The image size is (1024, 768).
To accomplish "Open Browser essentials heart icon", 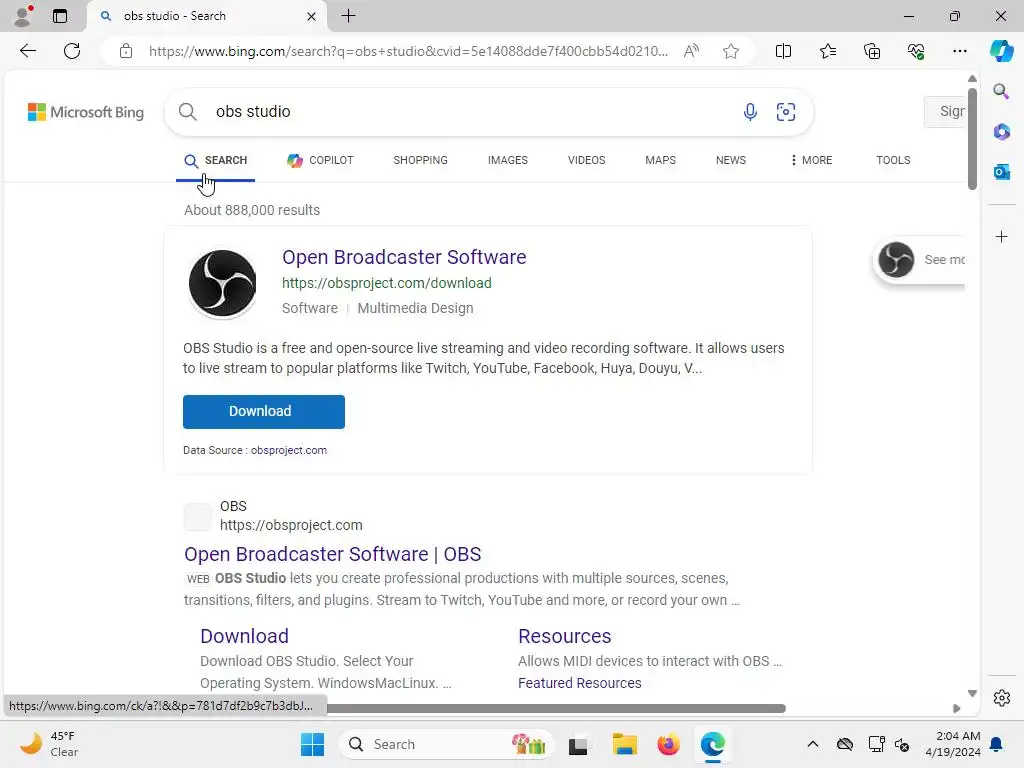I will [916, 51].
